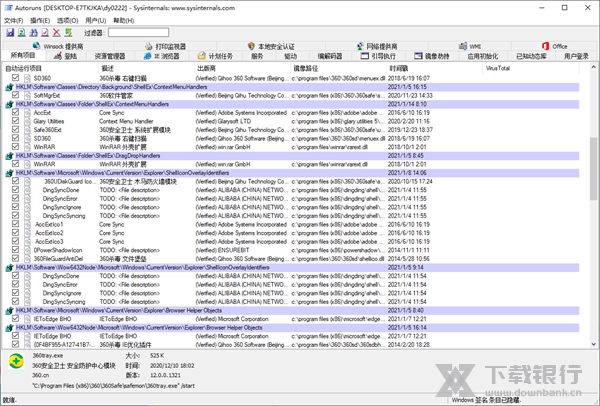Image resolution: width=600 pixels, height=406 pixels.
Task: Open the 帮助(H) menu
Action: [124, 21]
